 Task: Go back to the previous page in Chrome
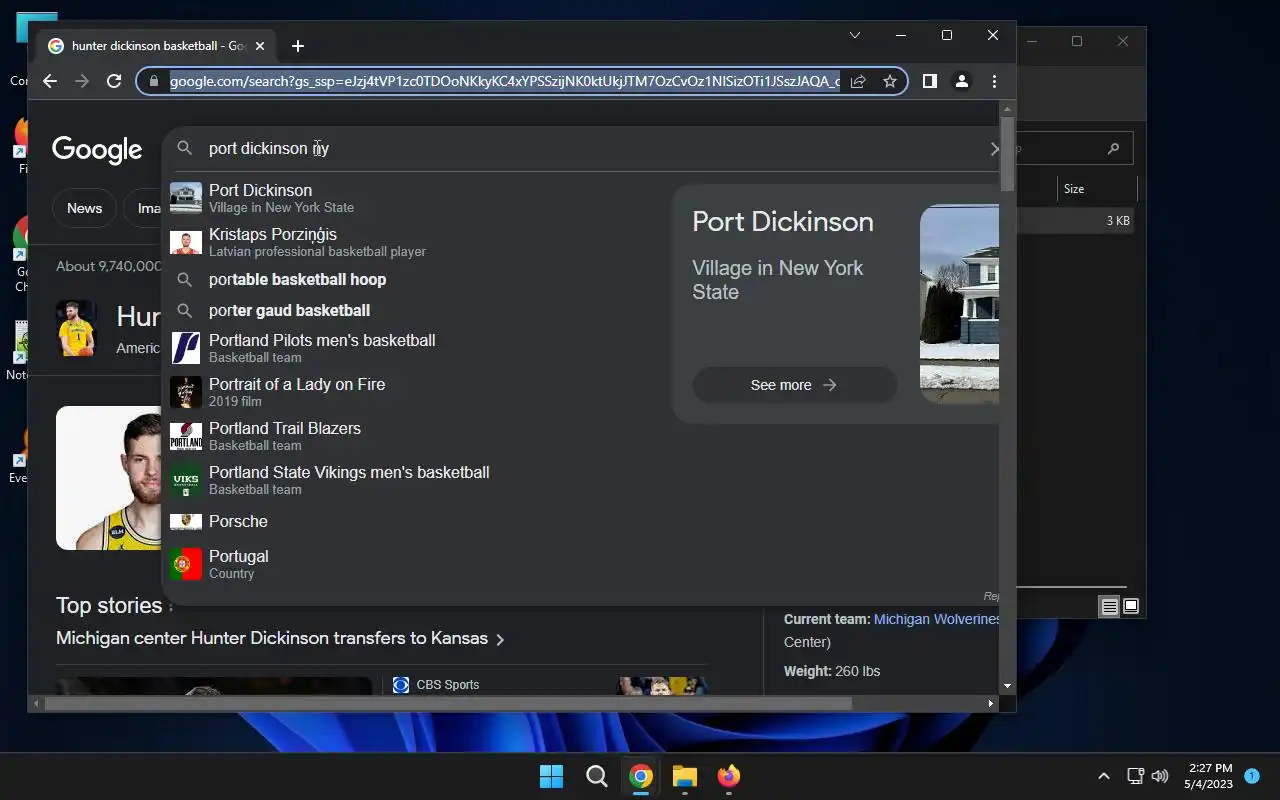[50, 81]
